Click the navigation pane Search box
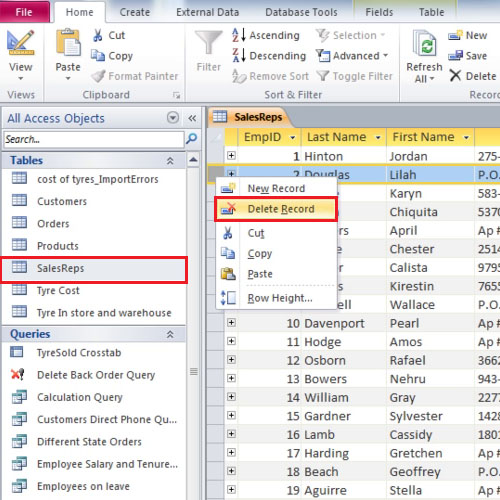Image resolution: width=500 pixels, height=500 pixels. click(94, 139)
